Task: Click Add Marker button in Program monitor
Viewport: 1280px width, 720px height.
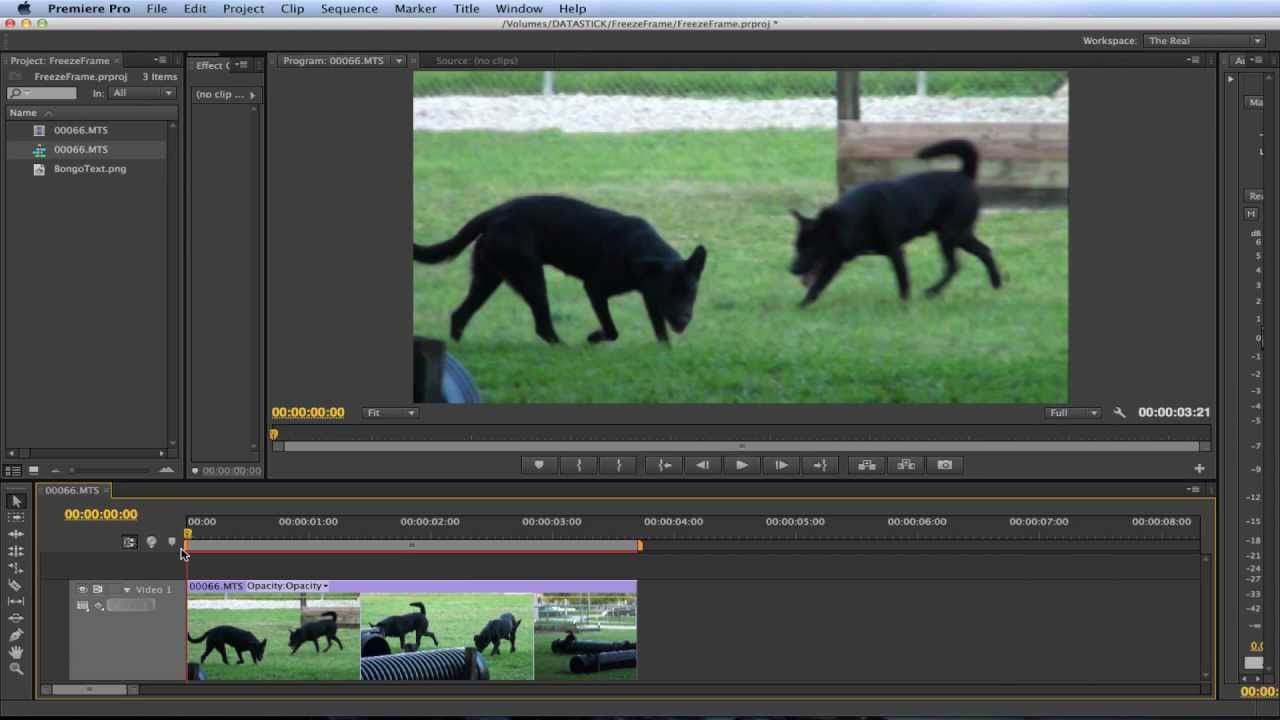Action: (x=539, y=465)
